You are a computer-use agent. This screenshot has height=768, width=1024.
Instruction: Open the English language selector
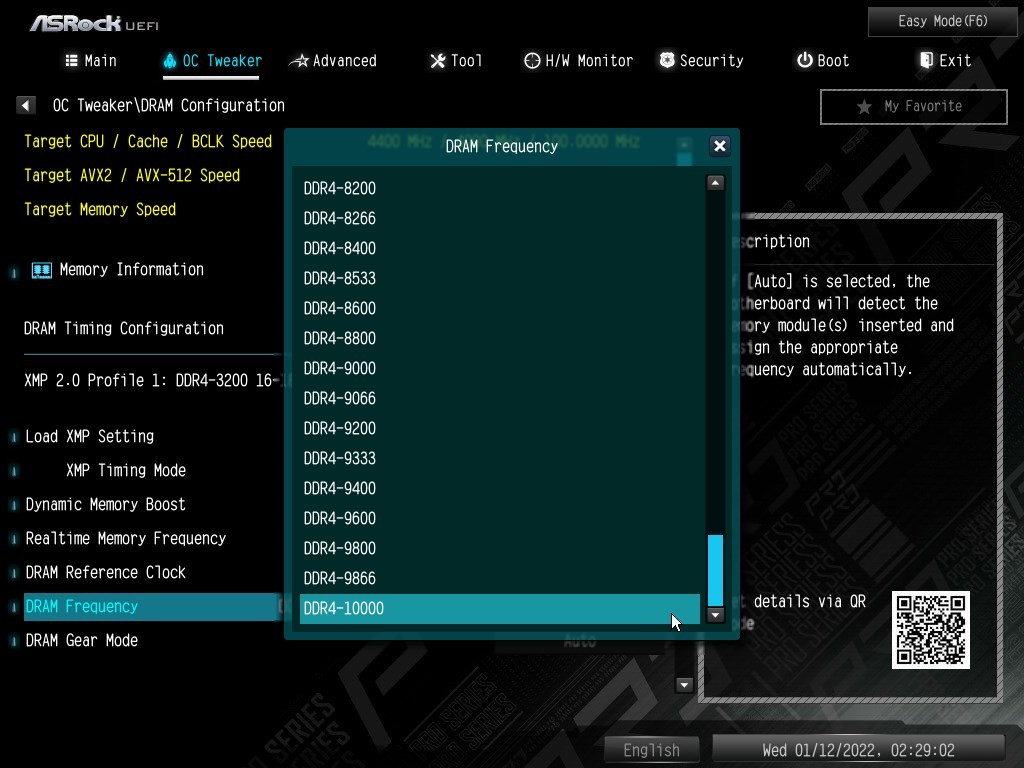point(651,750)
